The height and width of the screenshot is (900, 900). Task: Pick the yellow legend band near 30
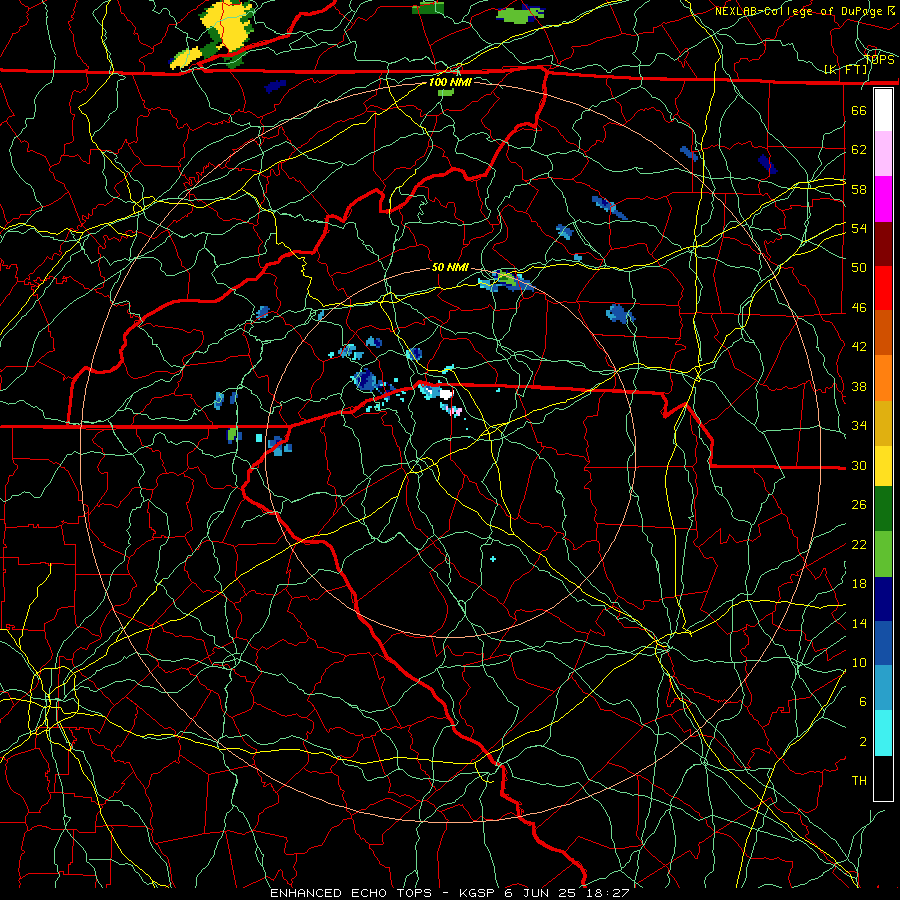tap(883, 466)
